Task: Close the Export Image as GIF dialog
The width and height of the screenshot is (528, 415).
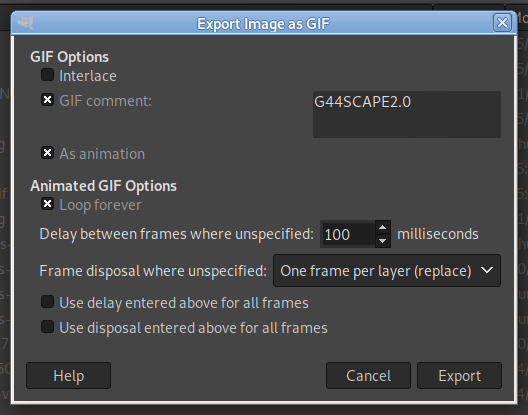Action: [502, 23]
